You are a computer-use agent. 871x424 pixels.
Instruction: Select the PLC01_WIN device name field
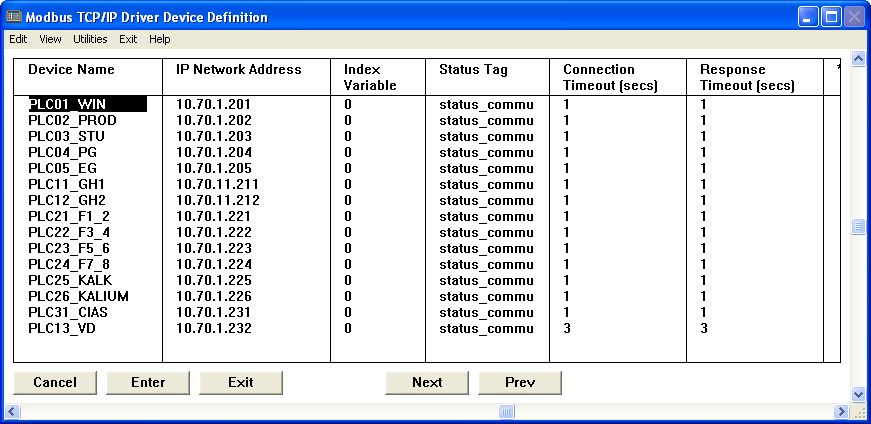point(87,104)
